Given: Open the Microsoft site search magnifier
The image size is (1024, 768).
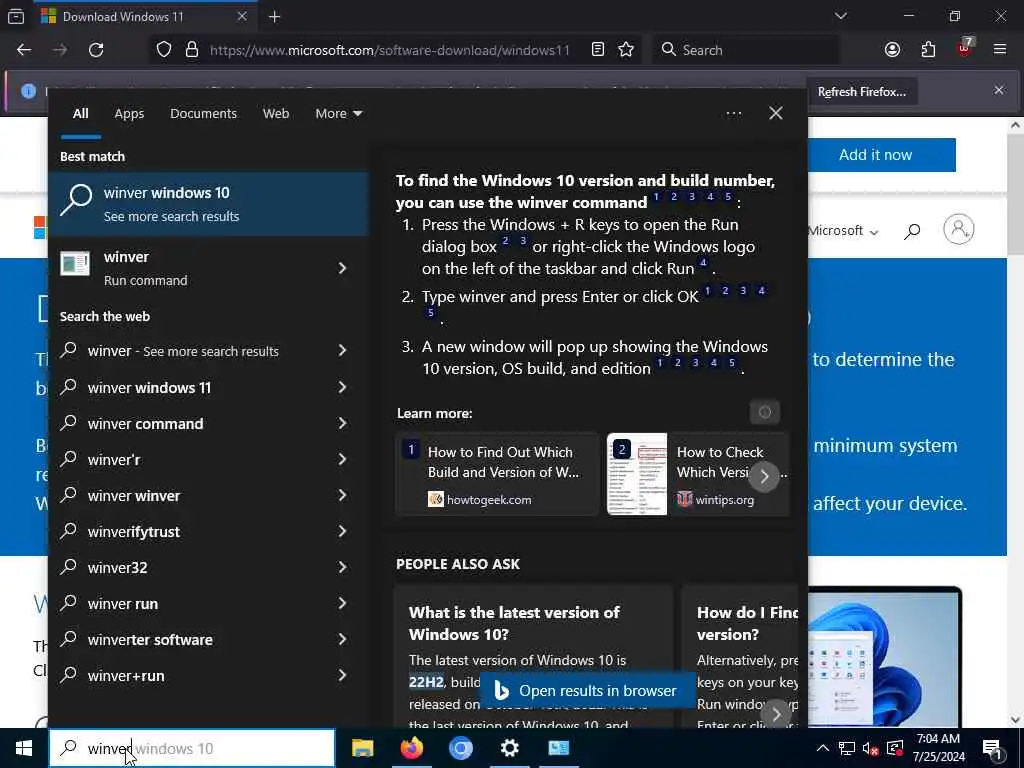Looking at the screenshot, I should point(912,231).
